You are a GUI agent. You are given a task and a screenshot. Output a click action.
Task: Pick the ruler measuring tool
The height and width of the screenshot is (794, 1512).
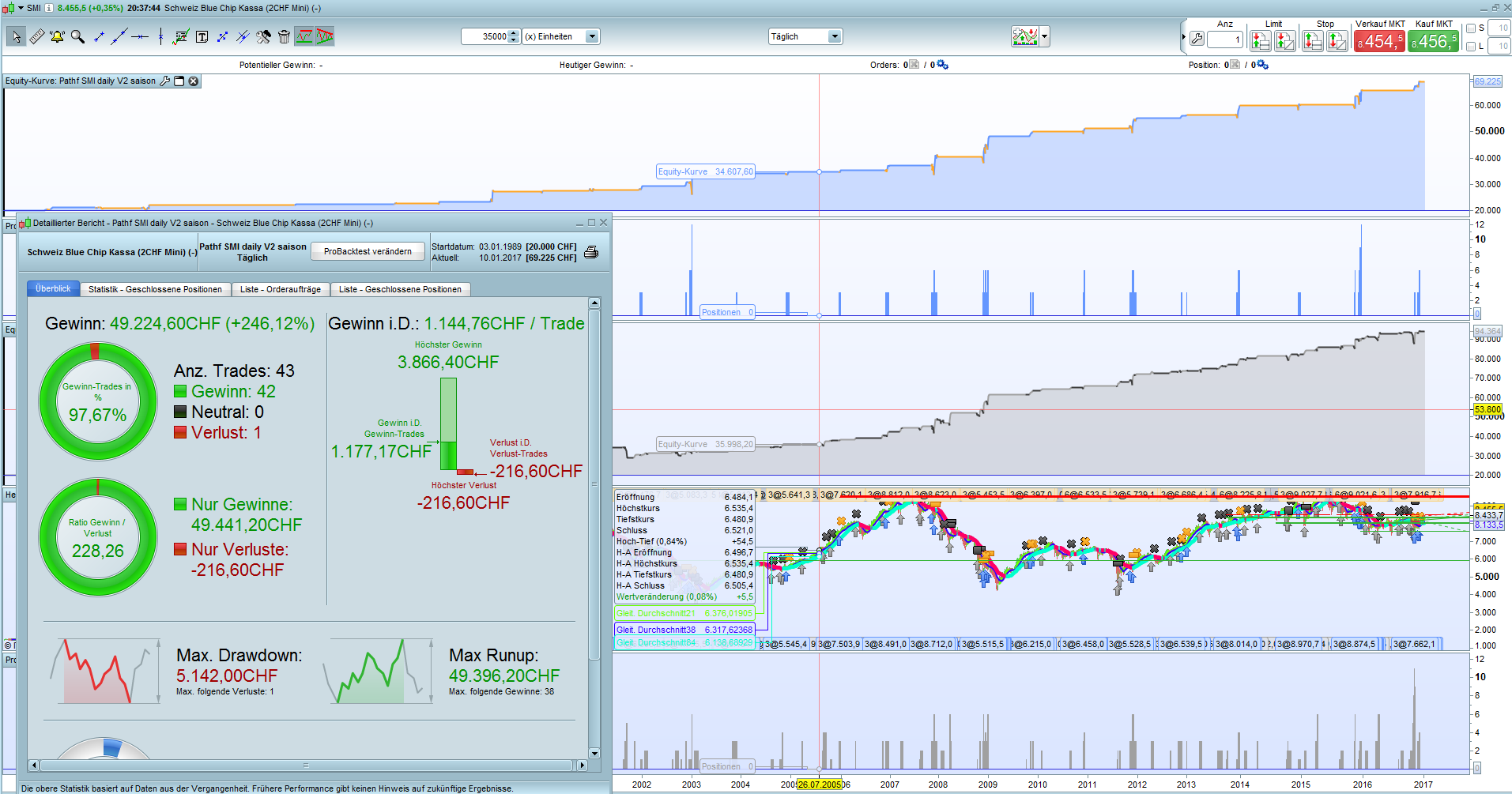[36, 36]
